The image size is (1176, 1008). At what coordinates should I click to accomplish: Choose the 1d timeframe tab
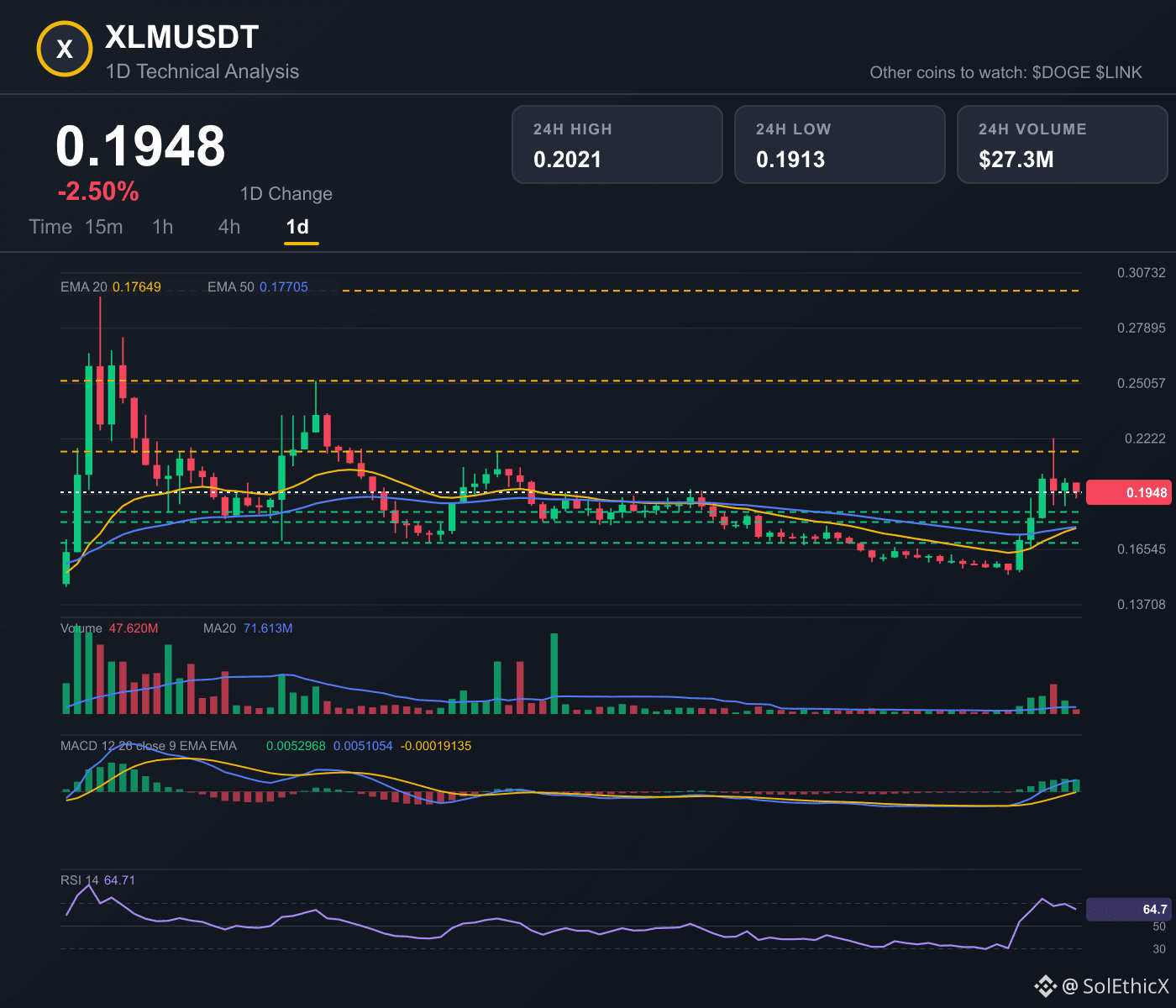pyautogui.click(x=298, y=227)
